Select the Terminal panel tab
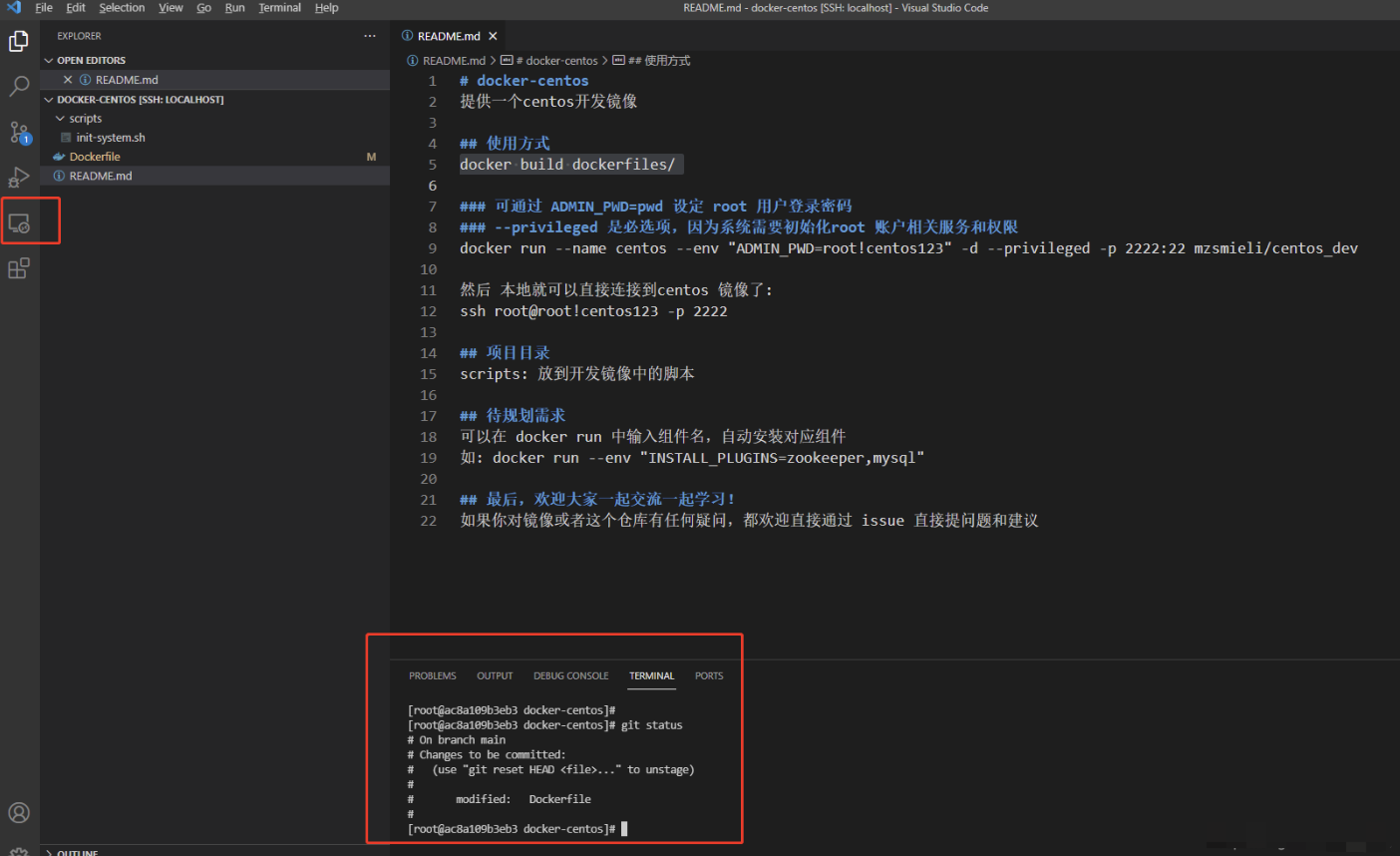 pyautogui.click(x=652, y=676)
